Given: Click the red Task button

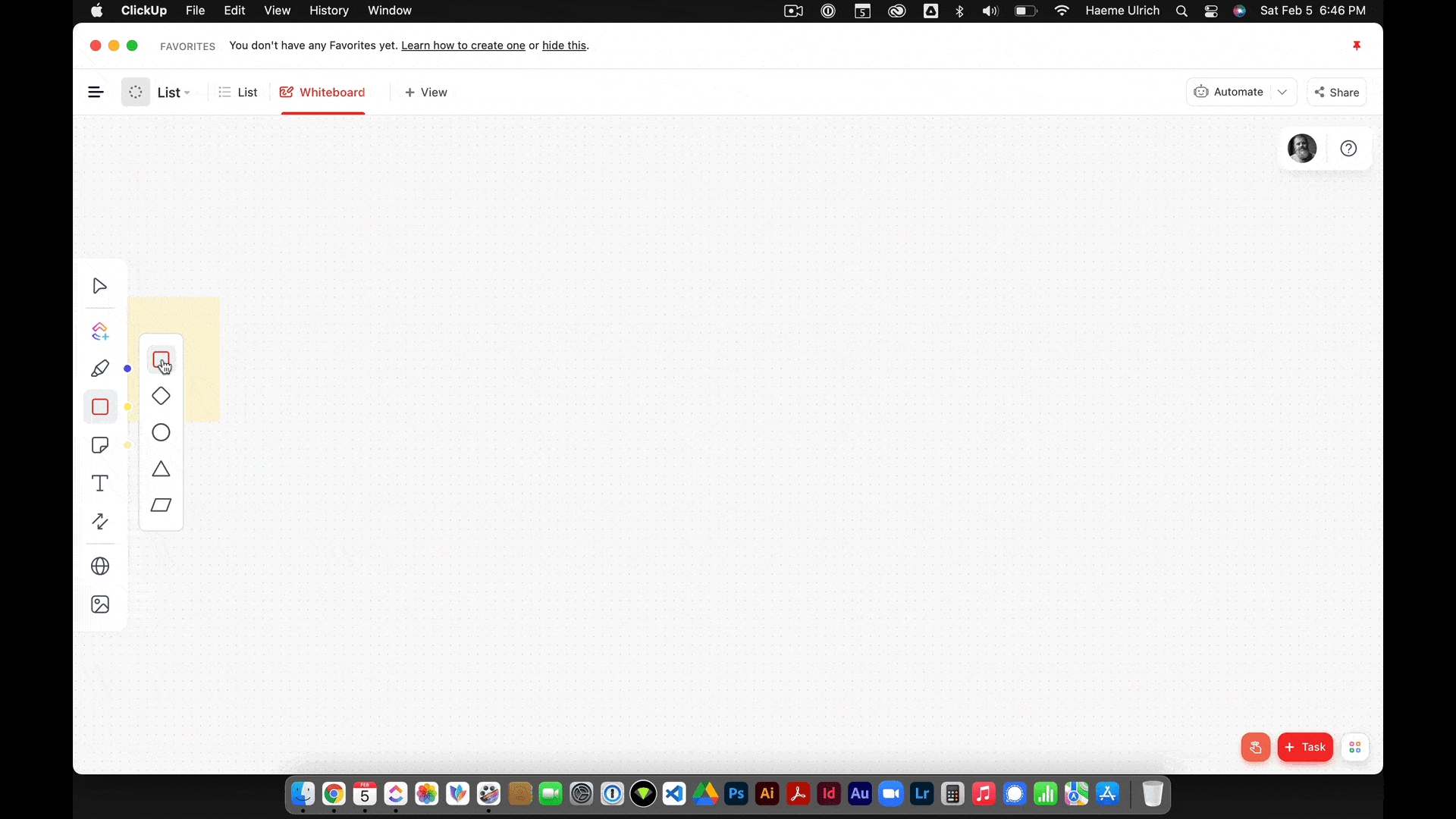Looking at the screenshot, I should (x=1305, y=747).
